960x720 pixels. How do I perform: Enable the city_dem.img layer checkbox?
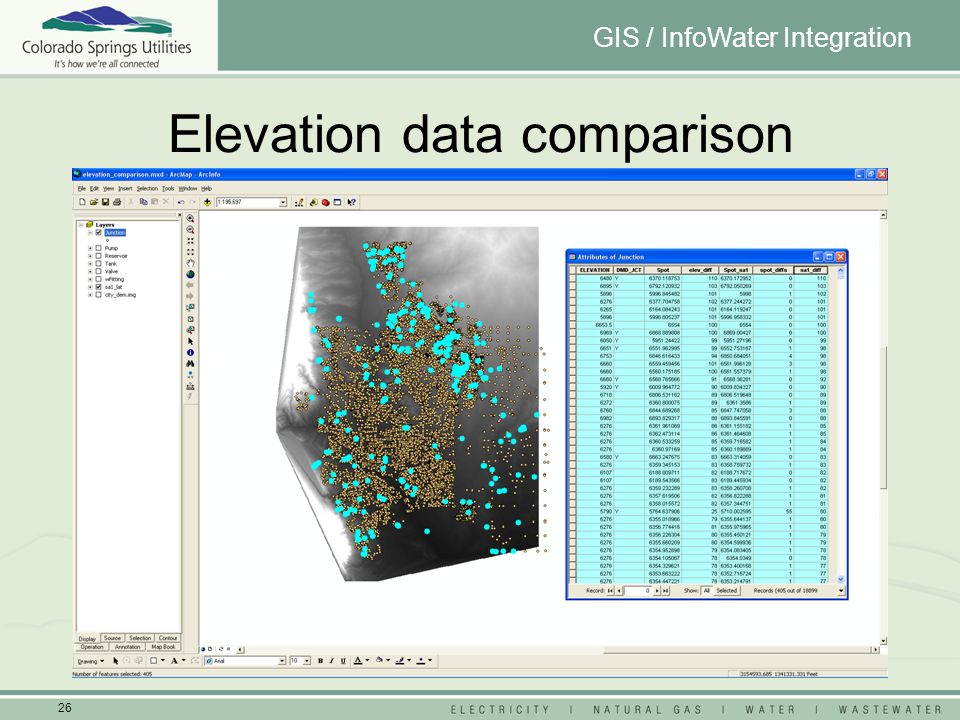(99, 294)
